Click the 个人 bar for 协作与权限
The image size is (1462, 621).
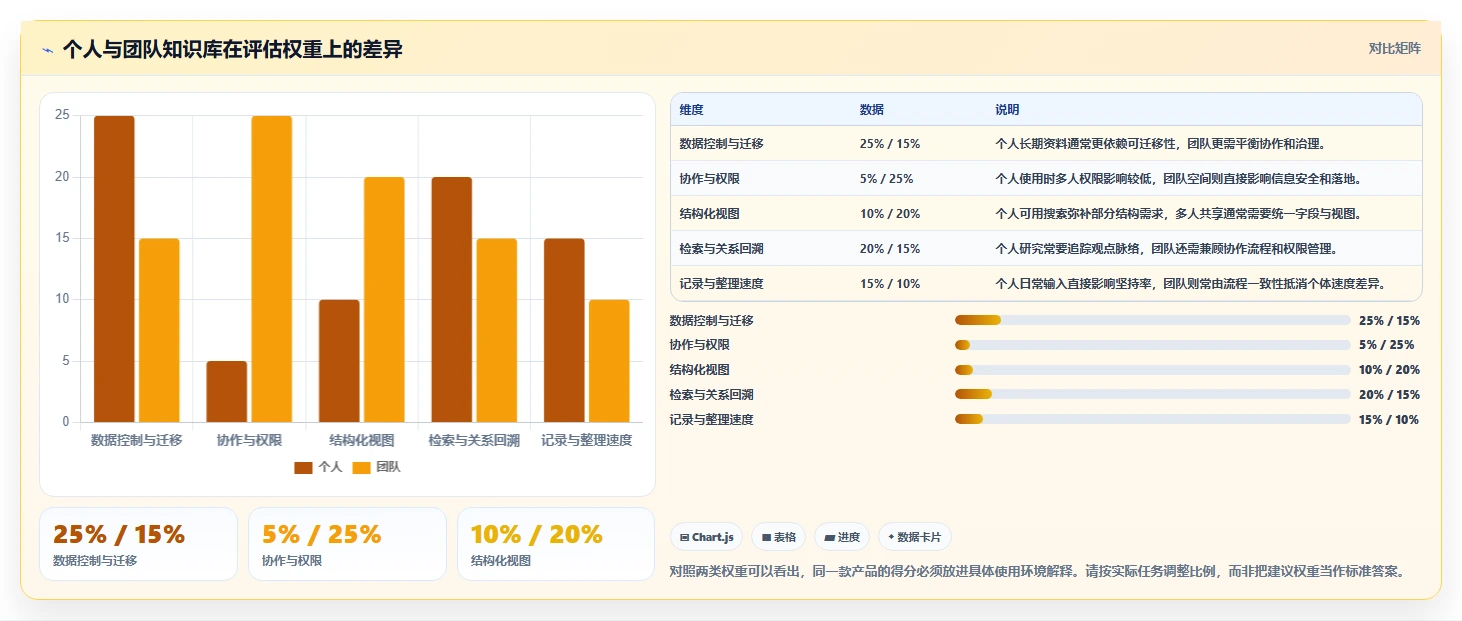[x=227, y=391]
